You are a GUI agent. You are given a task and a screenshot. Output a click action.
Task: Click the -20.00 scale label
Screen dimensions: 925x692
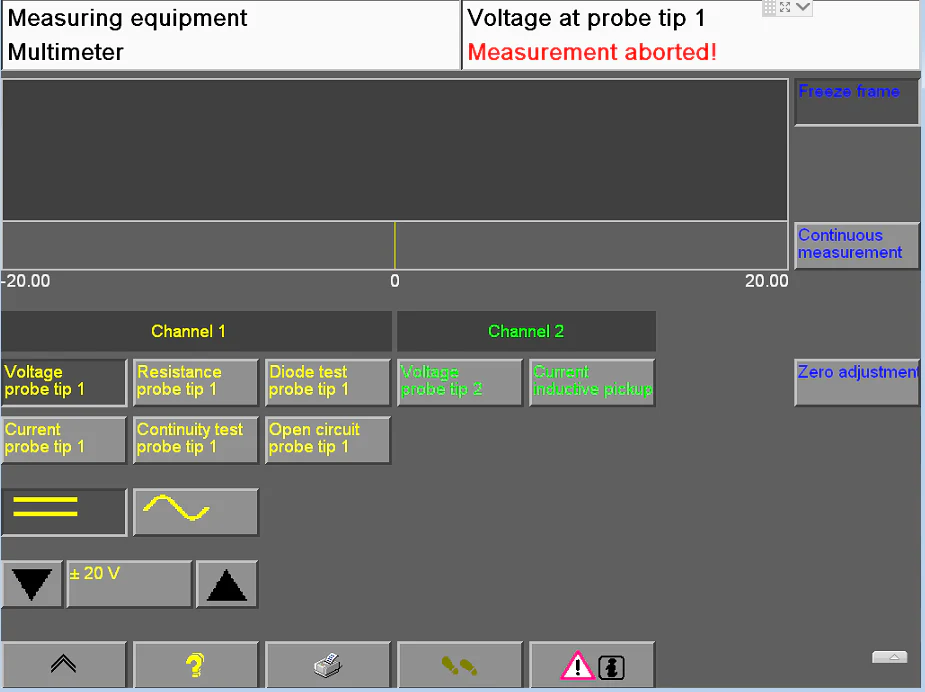tap(26, 281)
